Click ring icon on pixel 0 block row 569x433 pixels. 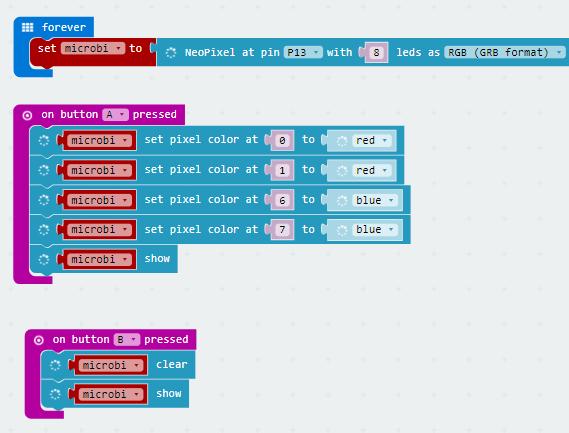pos(44,140)
